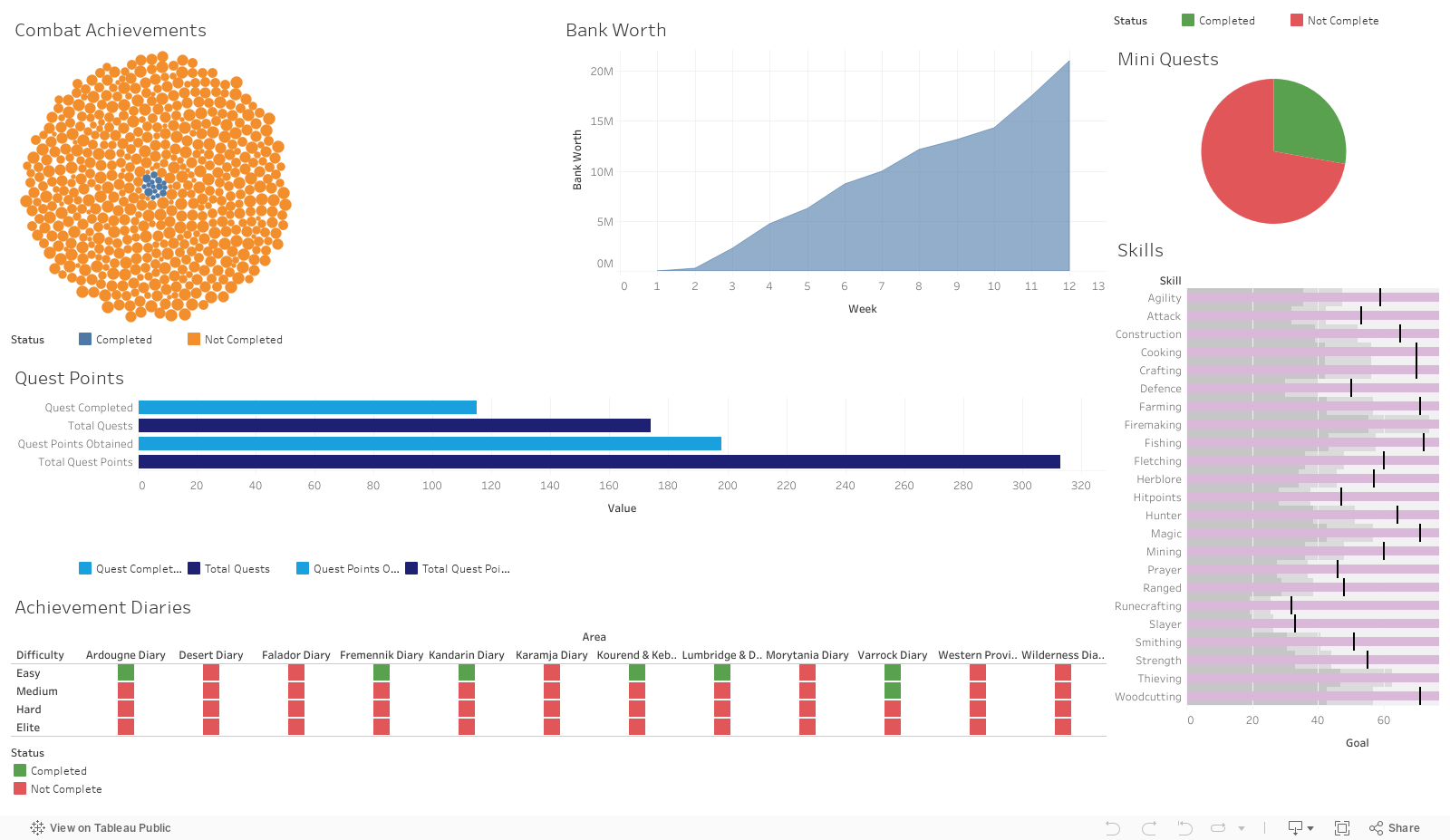Click Desert Diary Hard square

(x=211, y=709)
